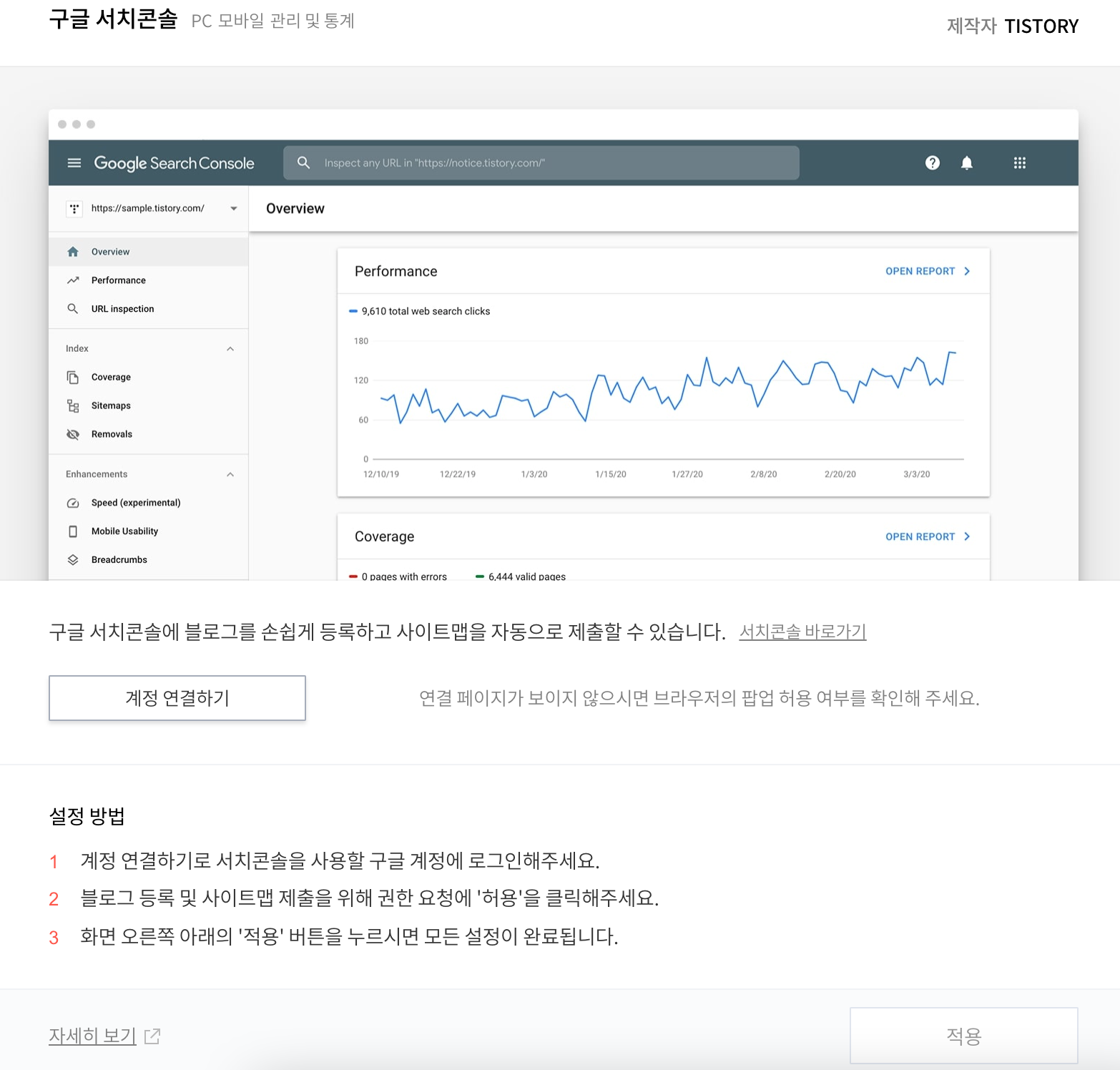Select Mobile Usability in the sidebar

(149, 531)
